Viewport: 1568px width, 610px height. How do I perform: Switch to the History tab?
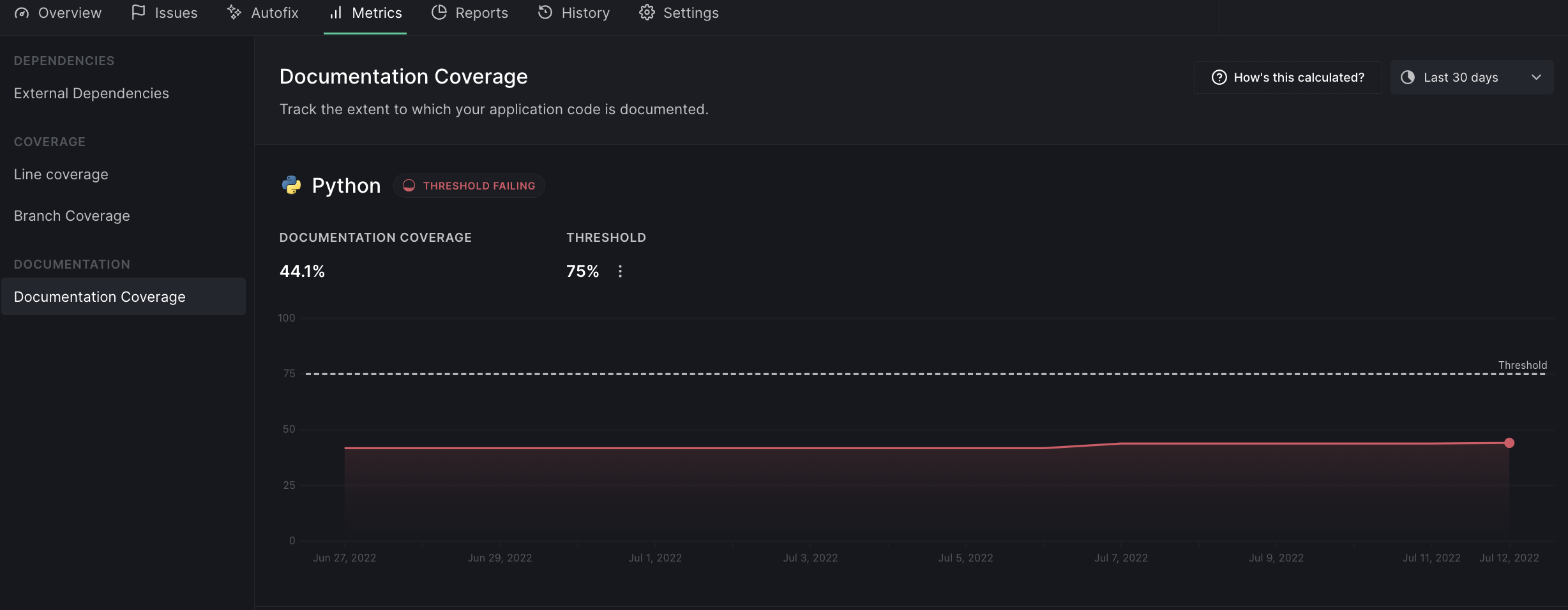(573, 12)
